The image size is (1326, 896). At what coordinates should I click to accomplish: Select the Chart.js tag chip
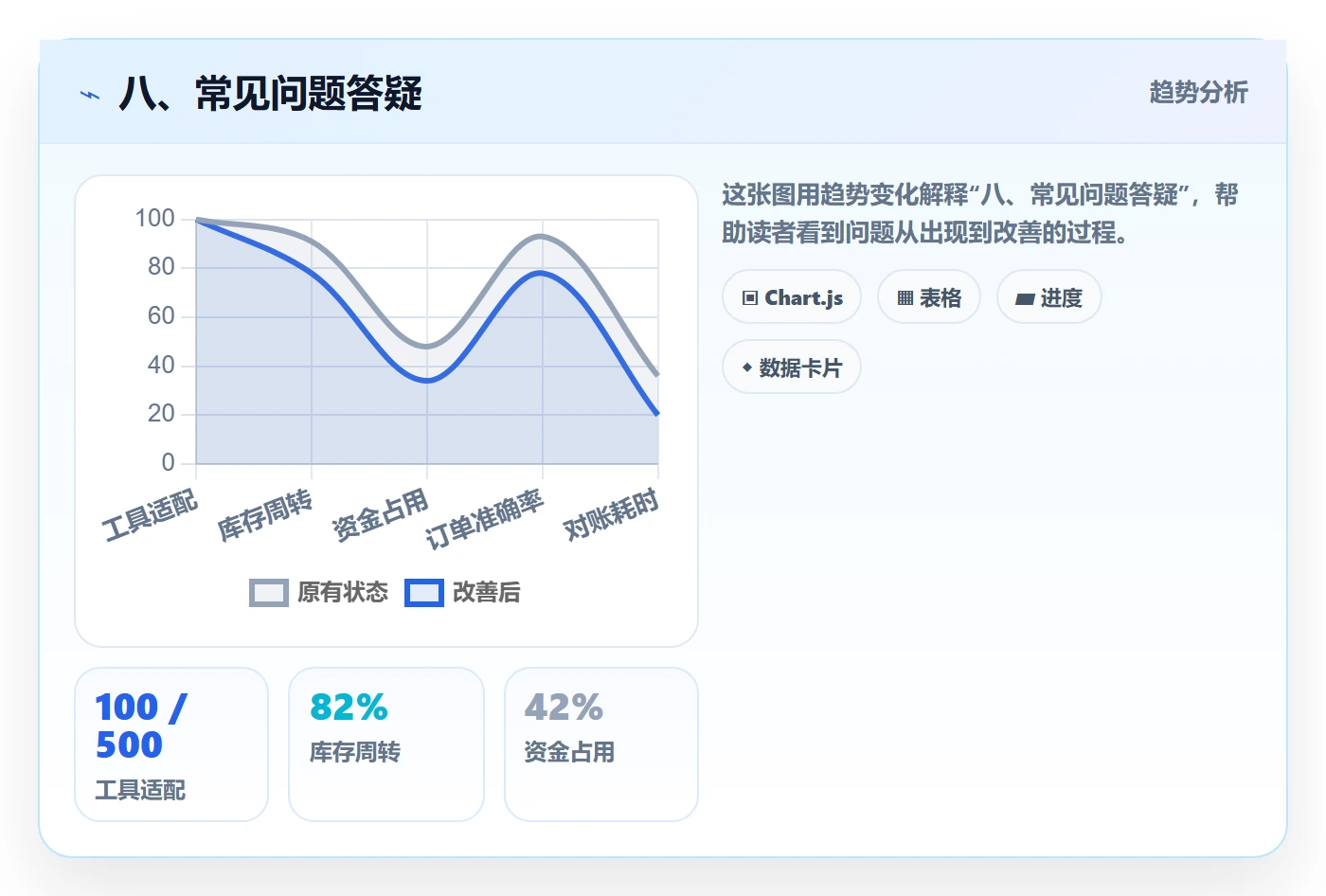coord(792,297)
